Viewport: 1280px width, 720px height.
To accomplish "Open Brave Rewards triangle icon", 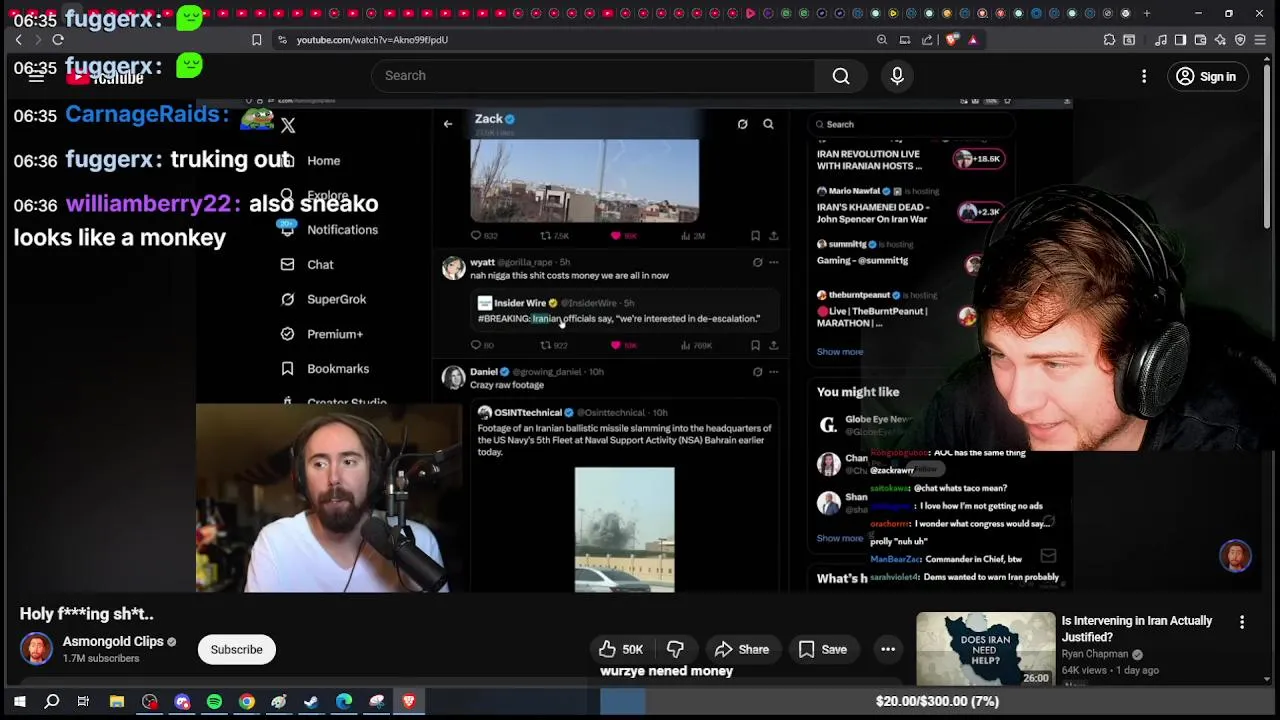I will coord(973,40).
